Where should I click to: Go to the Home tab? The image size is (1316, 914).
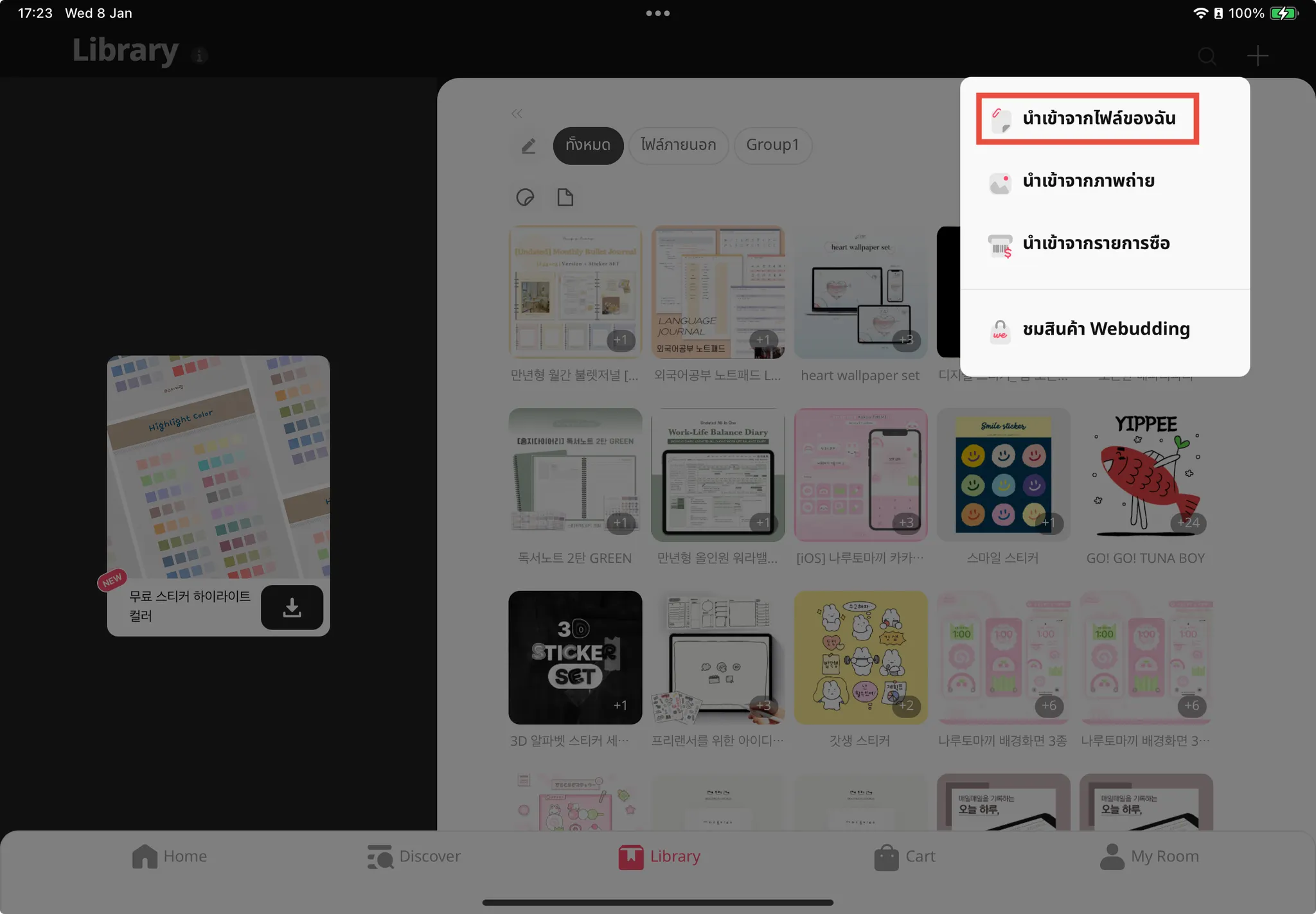coord(170,856)
